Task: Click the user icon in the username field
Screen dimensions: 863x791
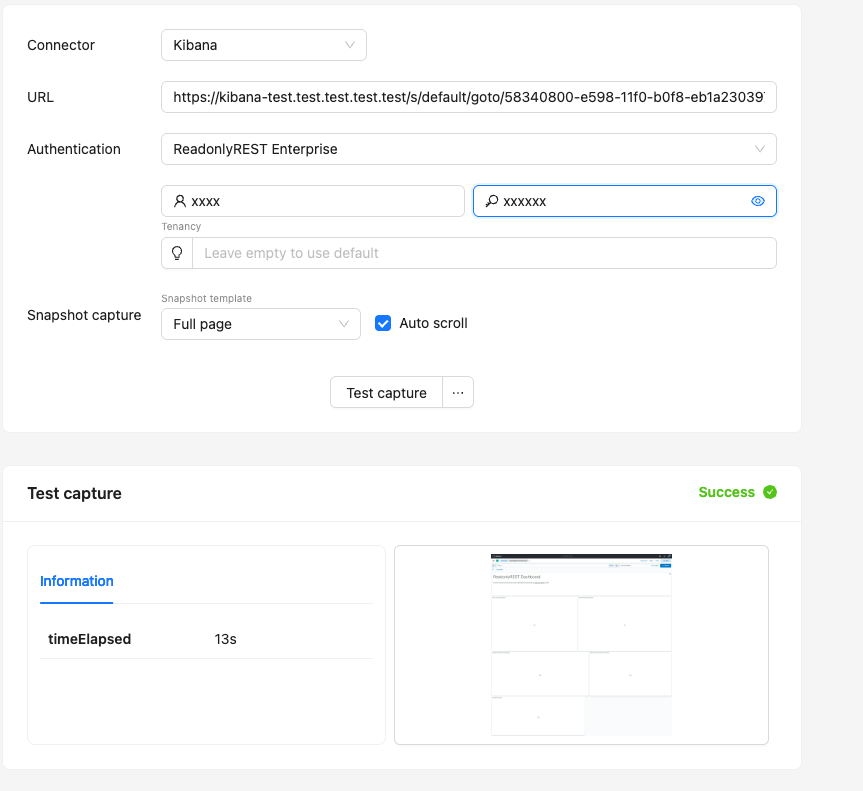Action: (x=180, y=201)
